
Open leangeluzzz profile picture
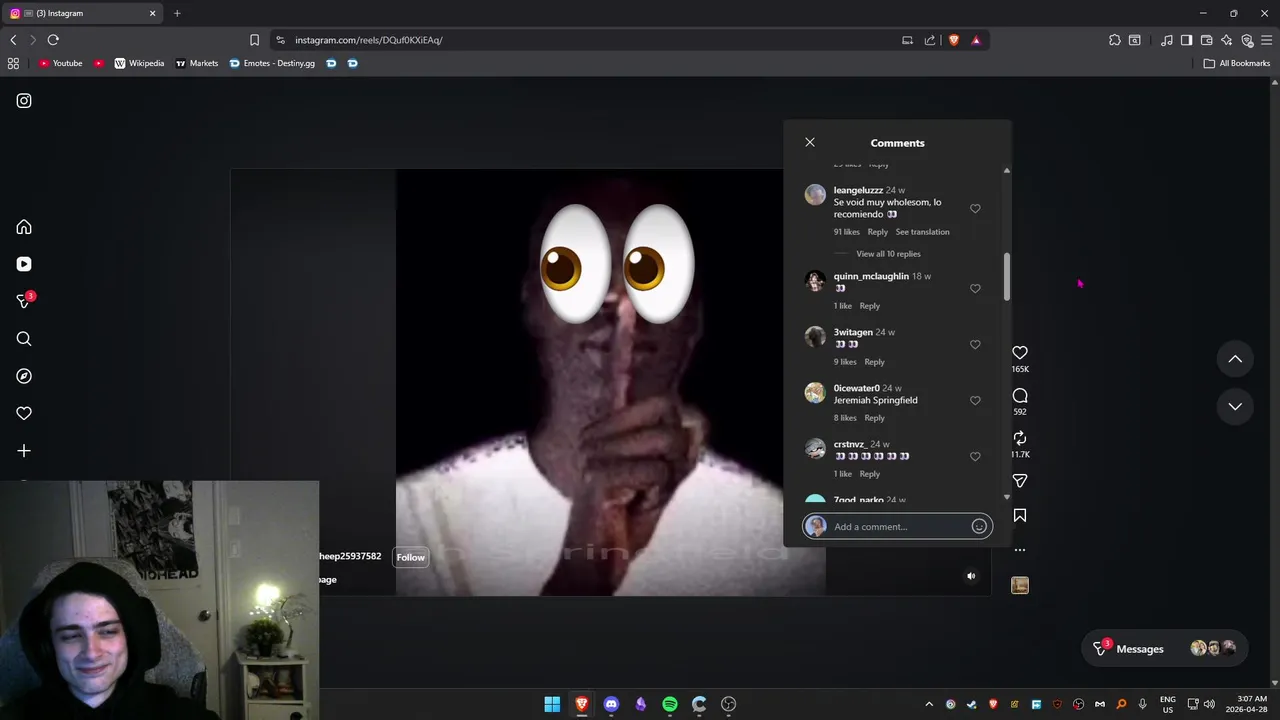[815, 194]
